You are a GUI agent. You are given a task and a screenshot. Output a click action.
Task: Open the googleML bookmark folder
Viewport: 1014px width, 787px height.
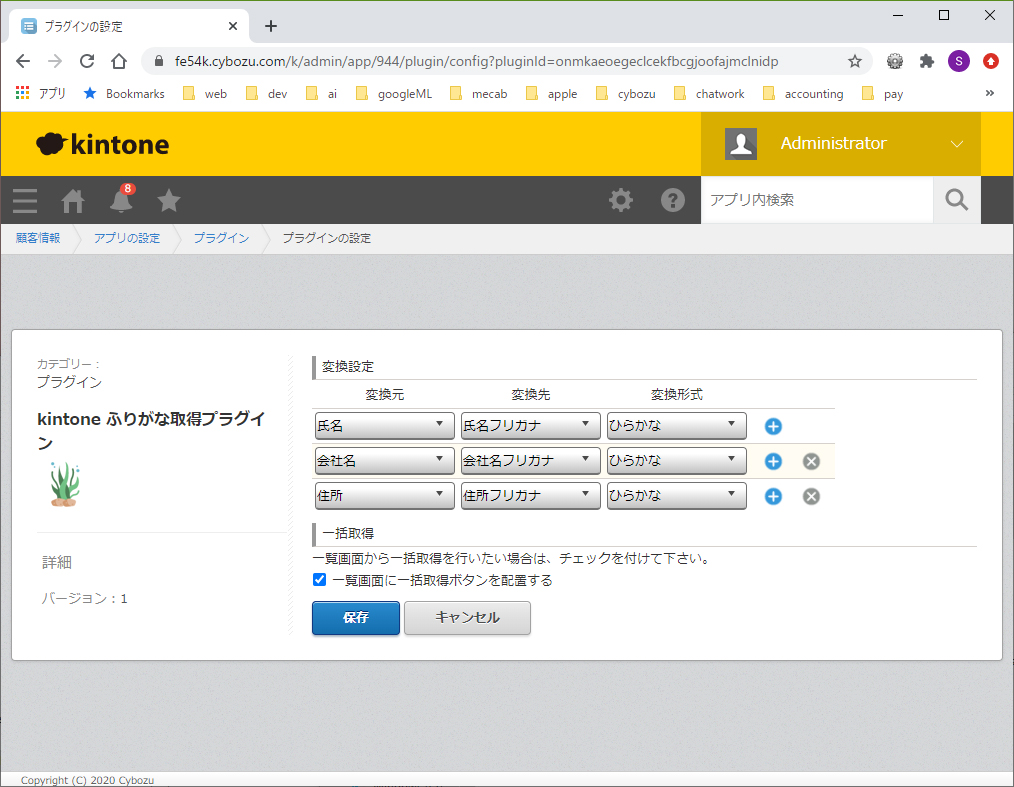coord(394,94)
